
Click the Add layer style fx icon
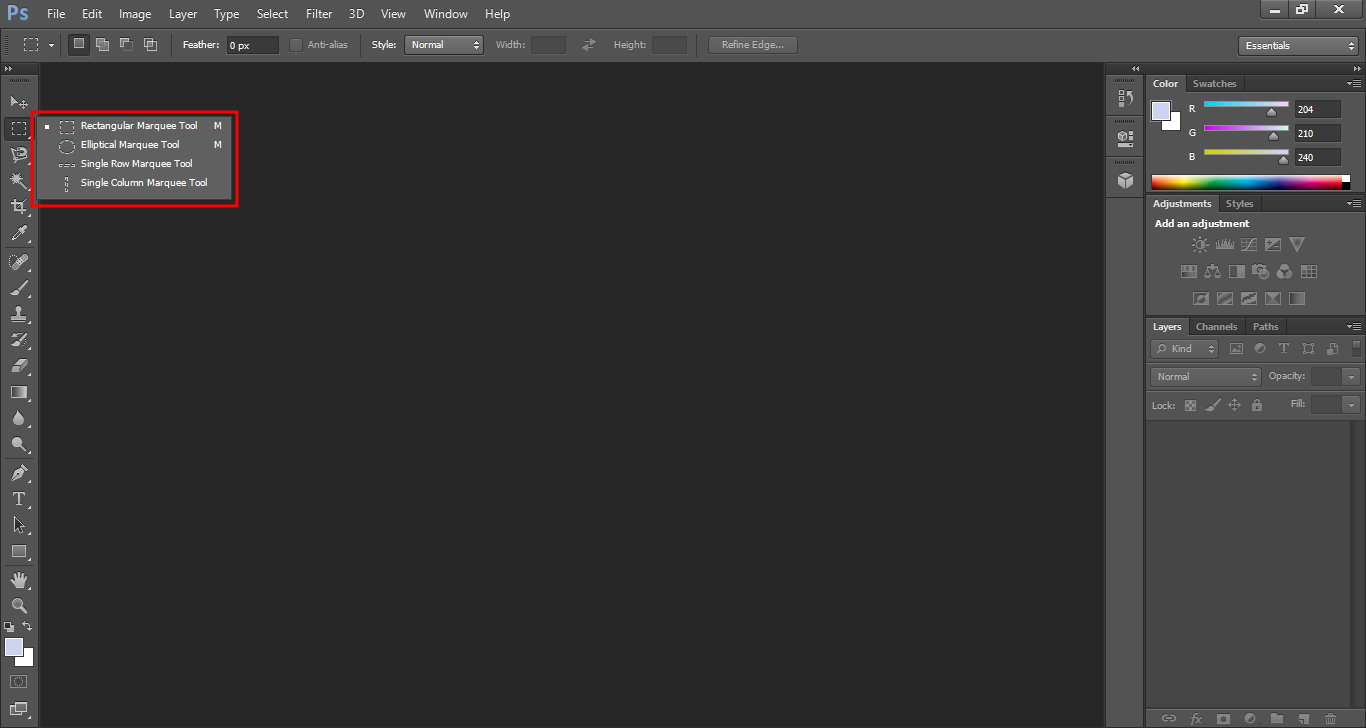[x=1196, y=718]
